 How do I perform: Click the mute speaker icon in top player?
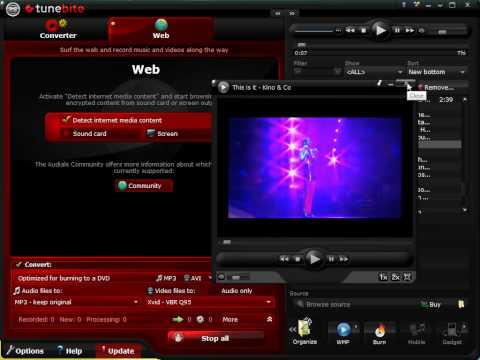tap(421, 31)
